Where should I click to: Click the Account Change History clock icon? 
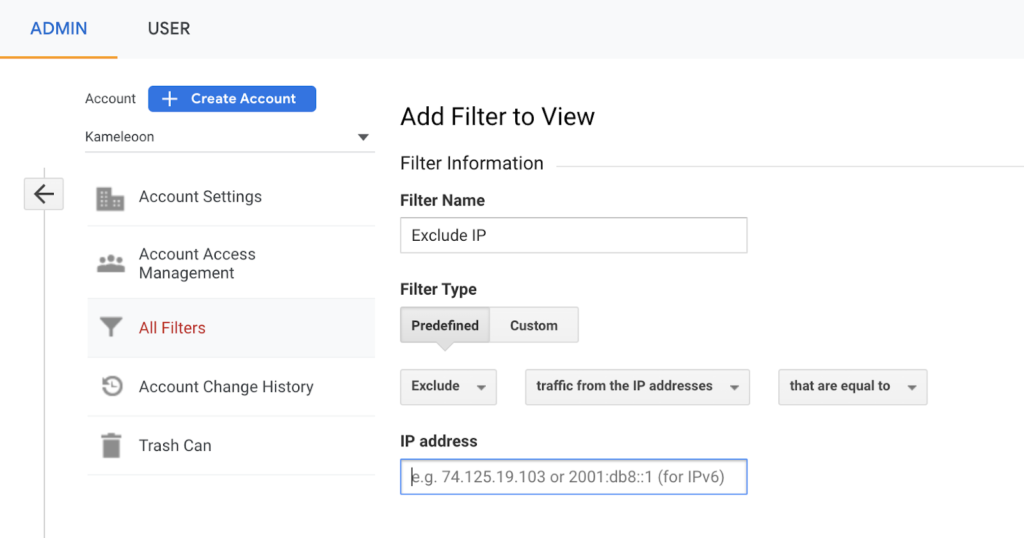coord(112,386)
